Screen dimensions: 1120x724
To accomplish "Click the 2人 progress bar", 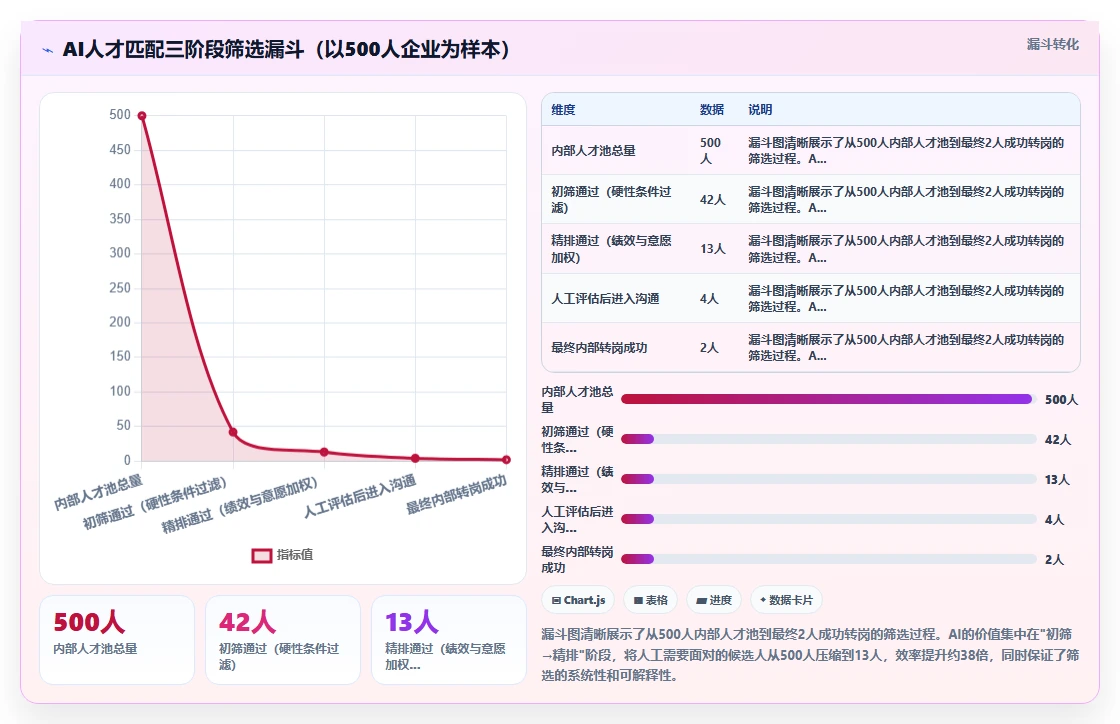I will (829, 559).
